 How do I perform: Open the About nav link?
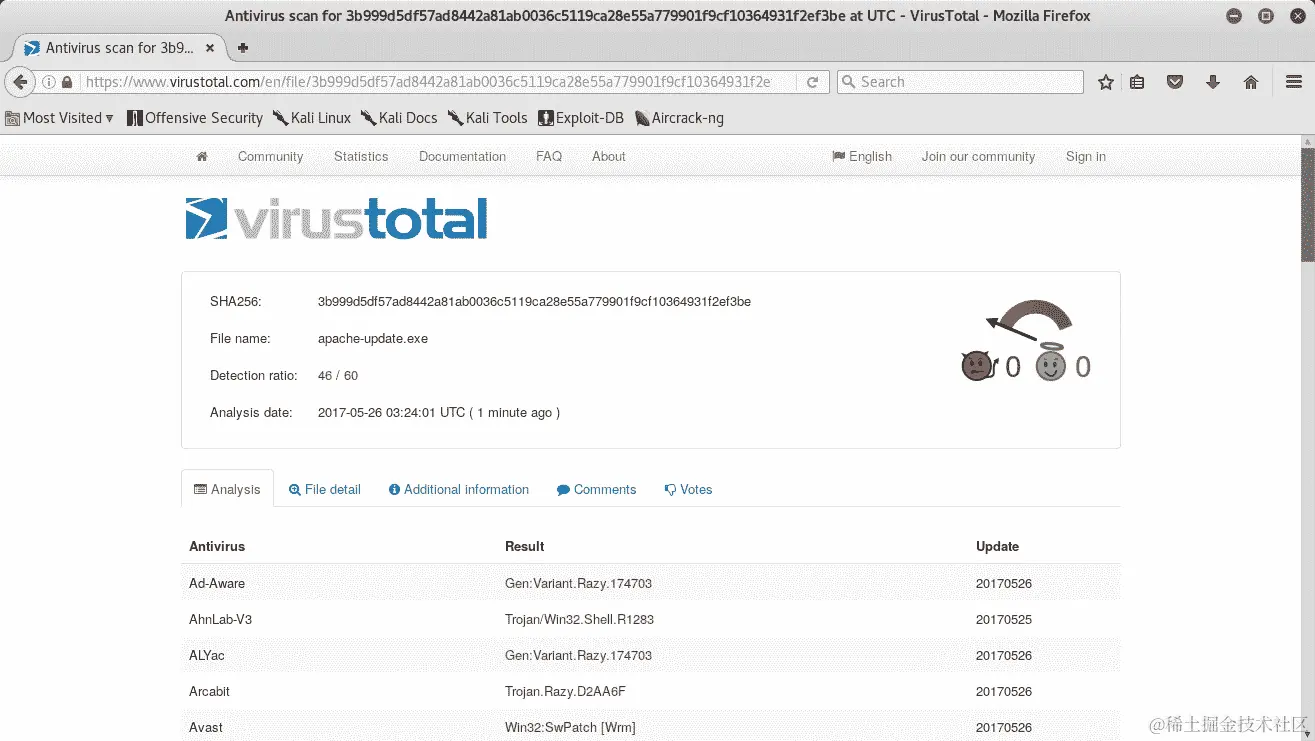click(608, 157)
